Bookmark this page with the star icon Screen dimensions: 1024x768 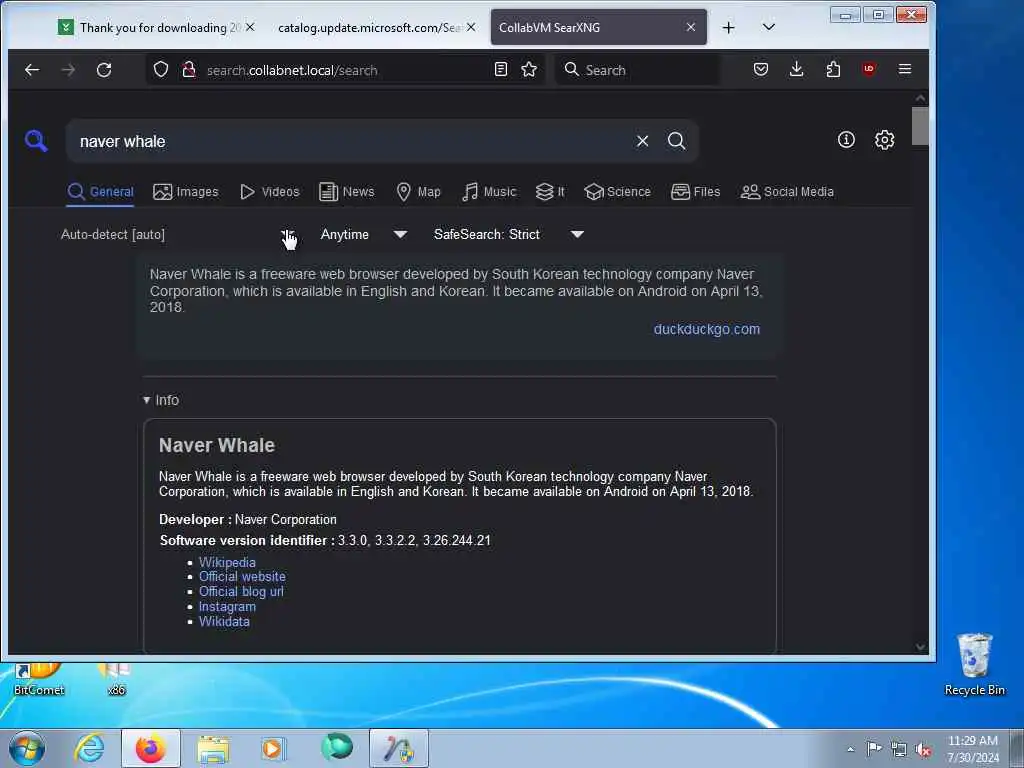pos(529,69)
